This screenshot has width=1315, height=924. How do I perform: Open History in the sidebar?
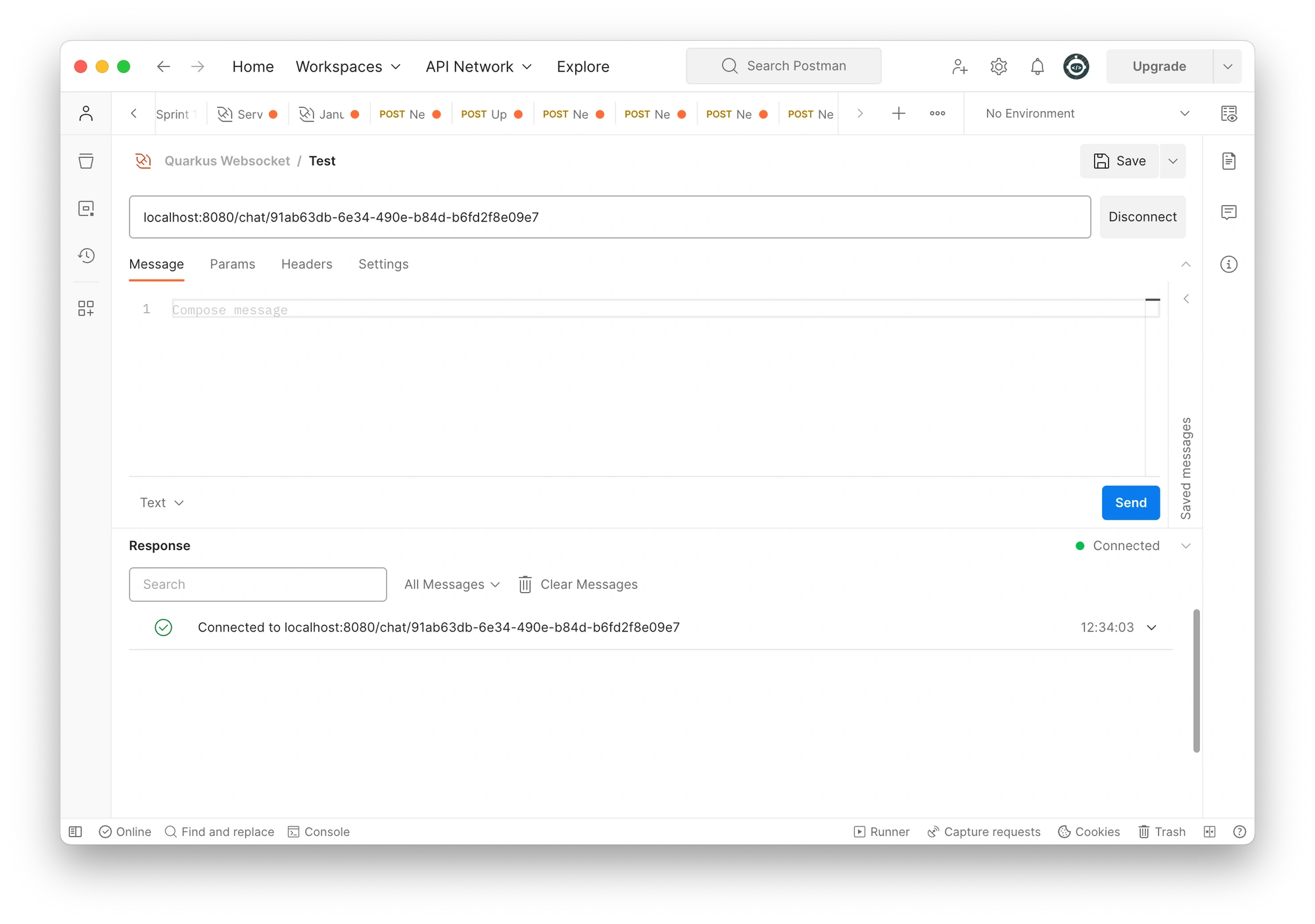pos(86,256)
